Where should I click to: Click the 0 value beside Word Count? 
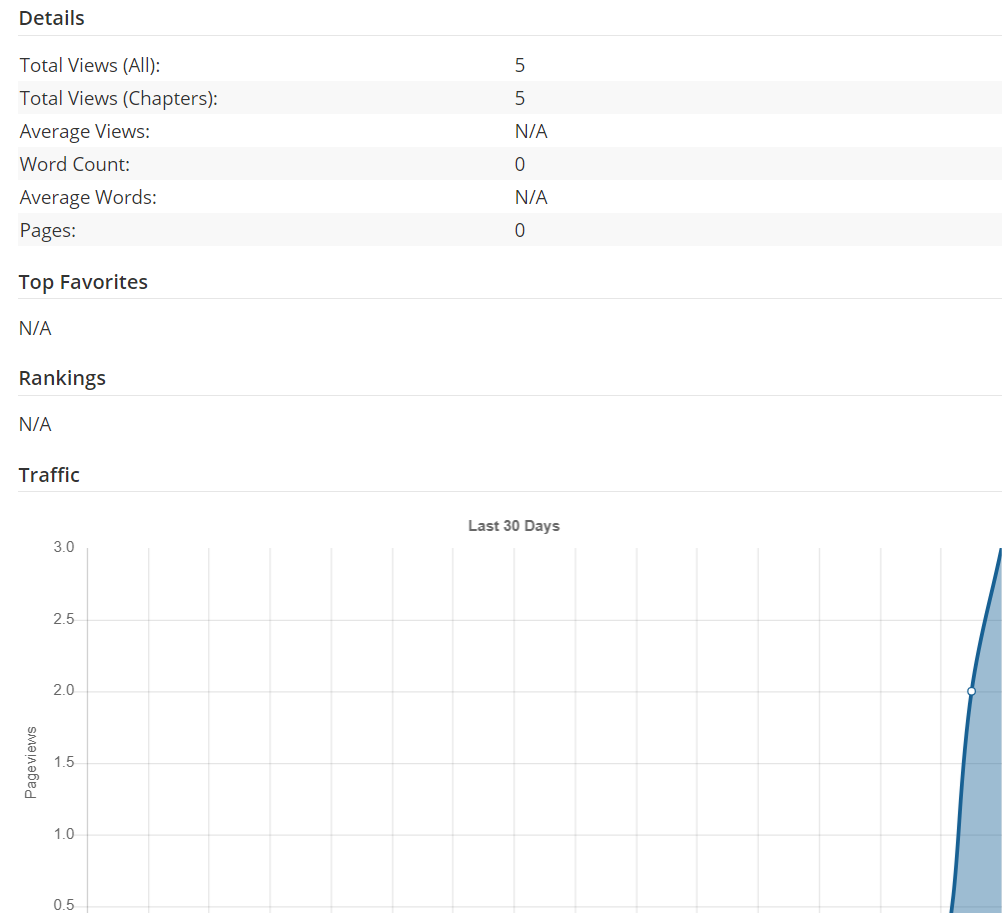520,164
